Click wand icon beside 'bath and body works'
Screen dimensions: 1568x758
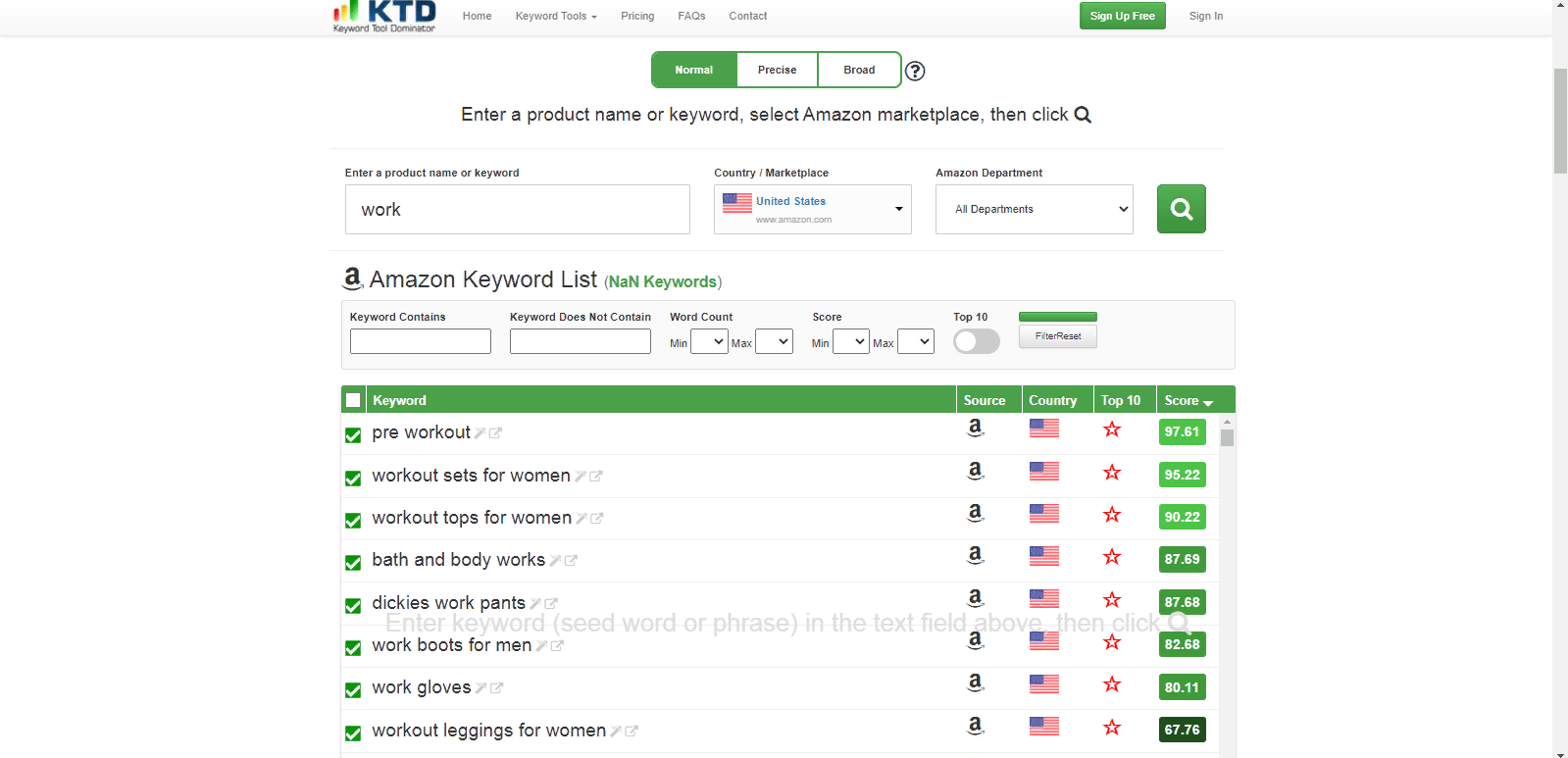[x=555, y=560]
